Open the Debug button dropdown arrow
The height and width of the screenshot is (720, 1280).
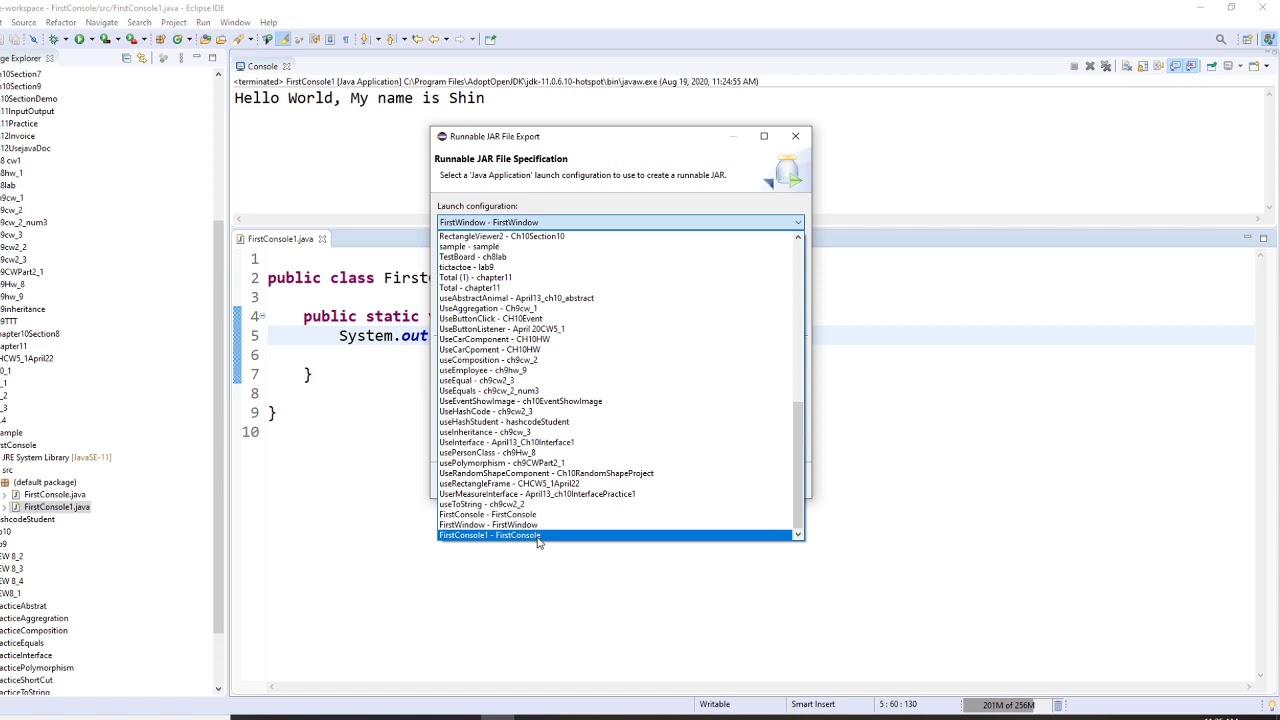coord(66,39)
